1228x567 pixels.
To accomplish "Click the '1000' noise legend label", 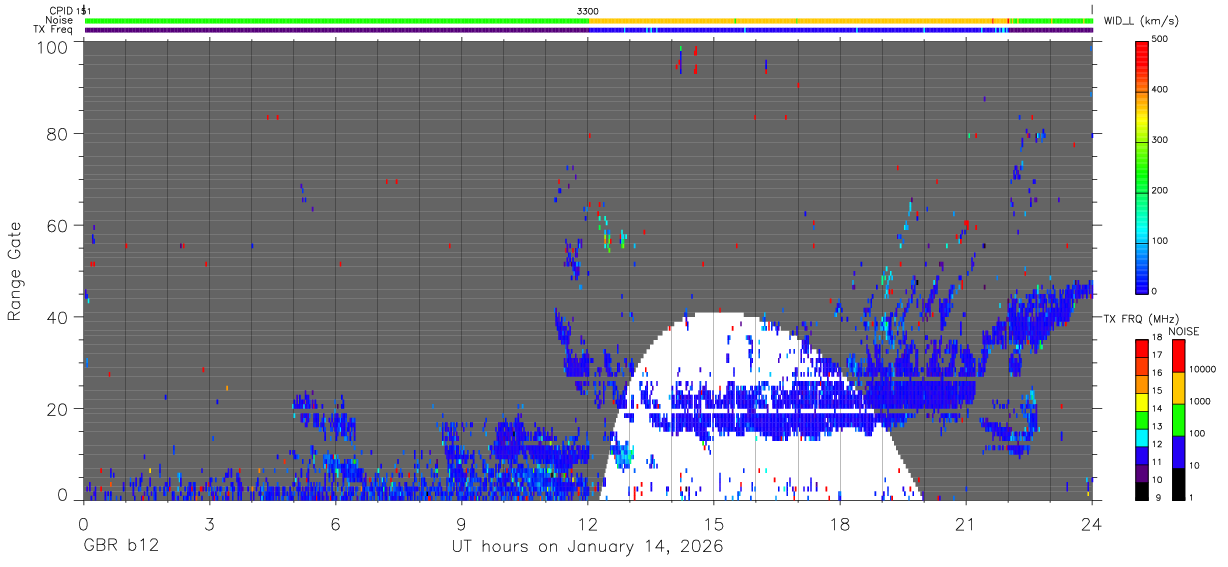I will click(1201, 402).
